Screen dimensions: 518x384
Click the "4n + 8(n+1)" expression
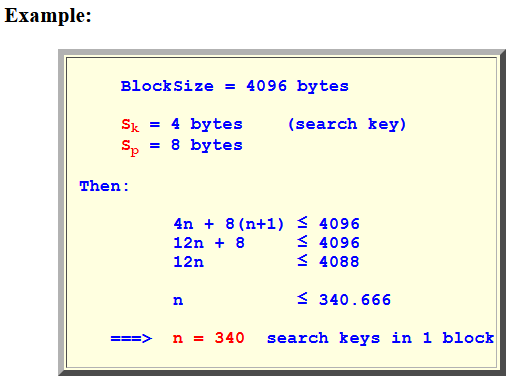[x=229, y=224]
